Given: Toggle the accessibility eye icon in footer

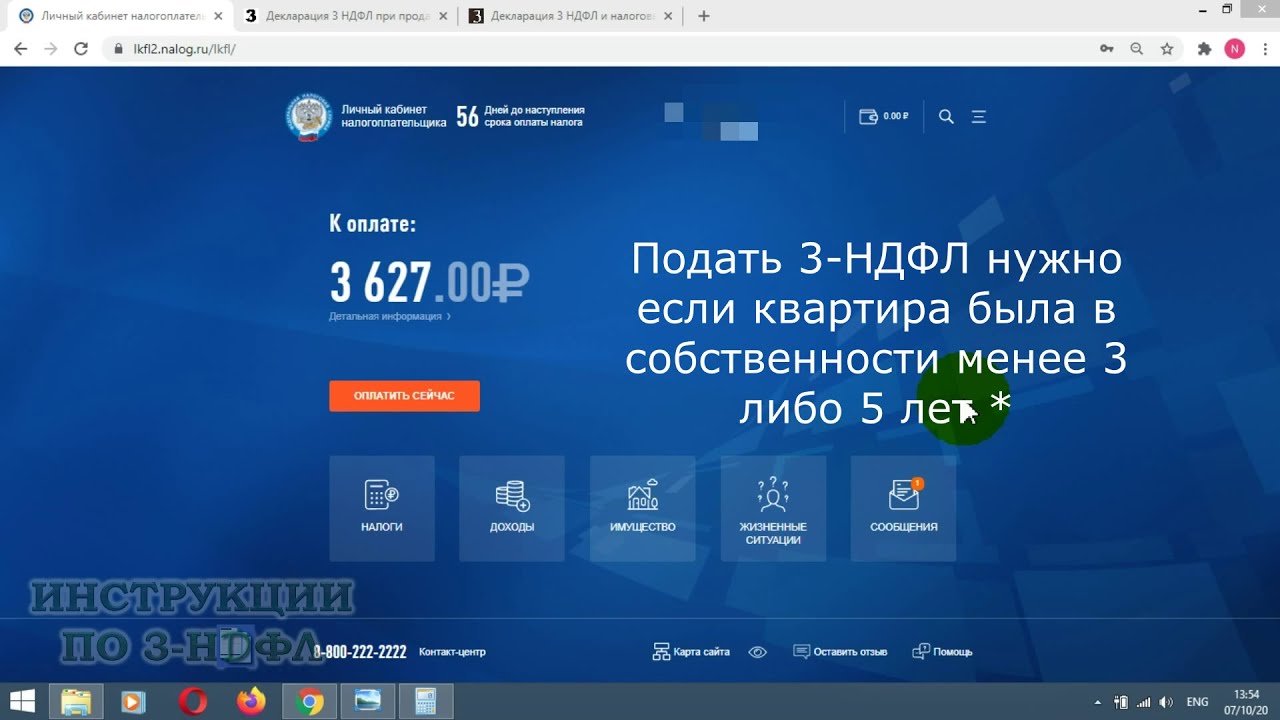Looking at the screenshot, I should coord(758,652).
